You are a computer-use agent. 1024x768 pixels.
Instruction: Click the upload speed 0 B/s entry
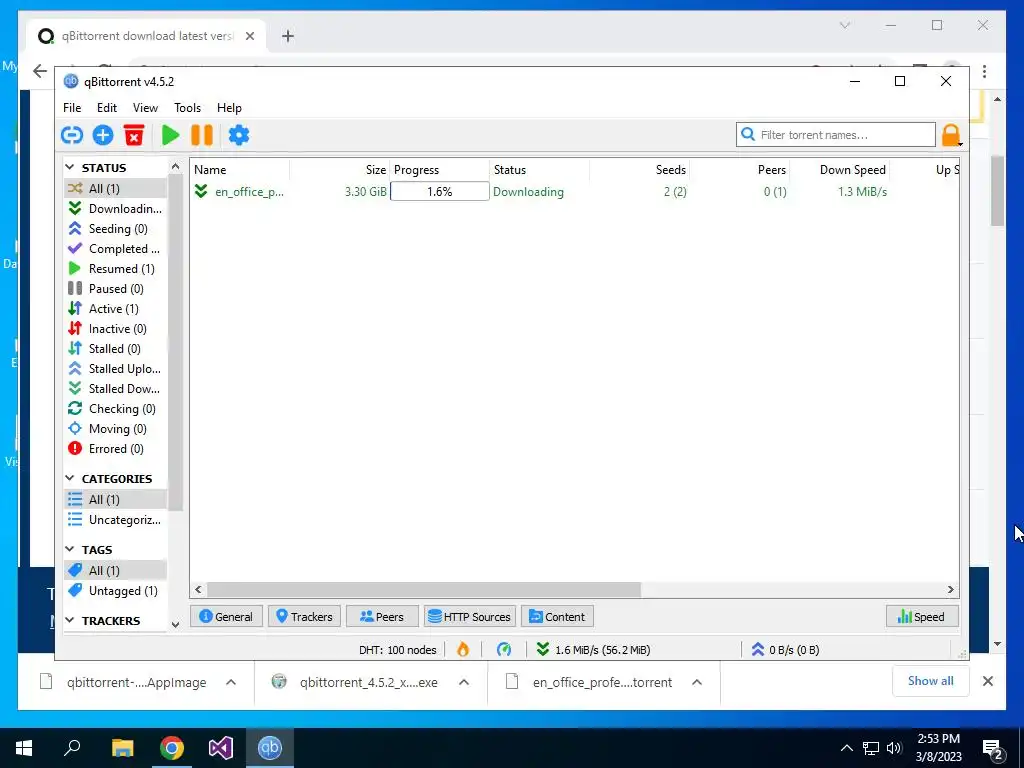click(x=785, y=650)
